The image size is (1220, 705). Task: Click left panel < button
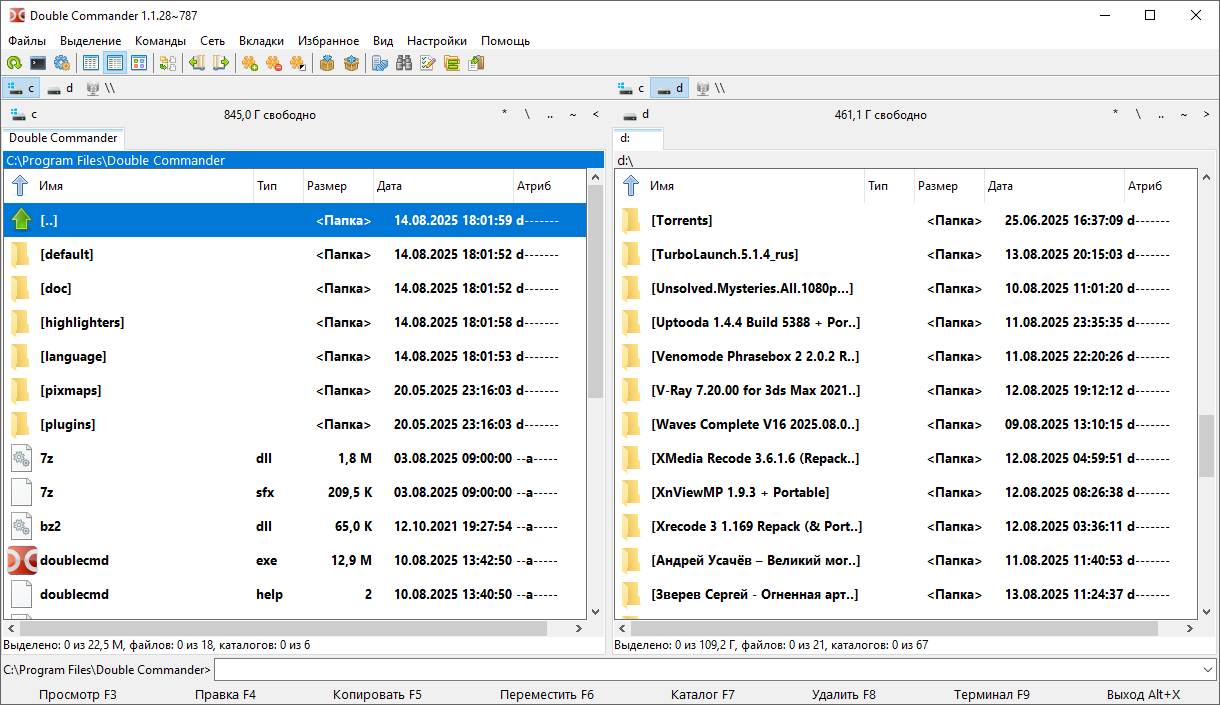pyautogui.click(x=596, y=115)
